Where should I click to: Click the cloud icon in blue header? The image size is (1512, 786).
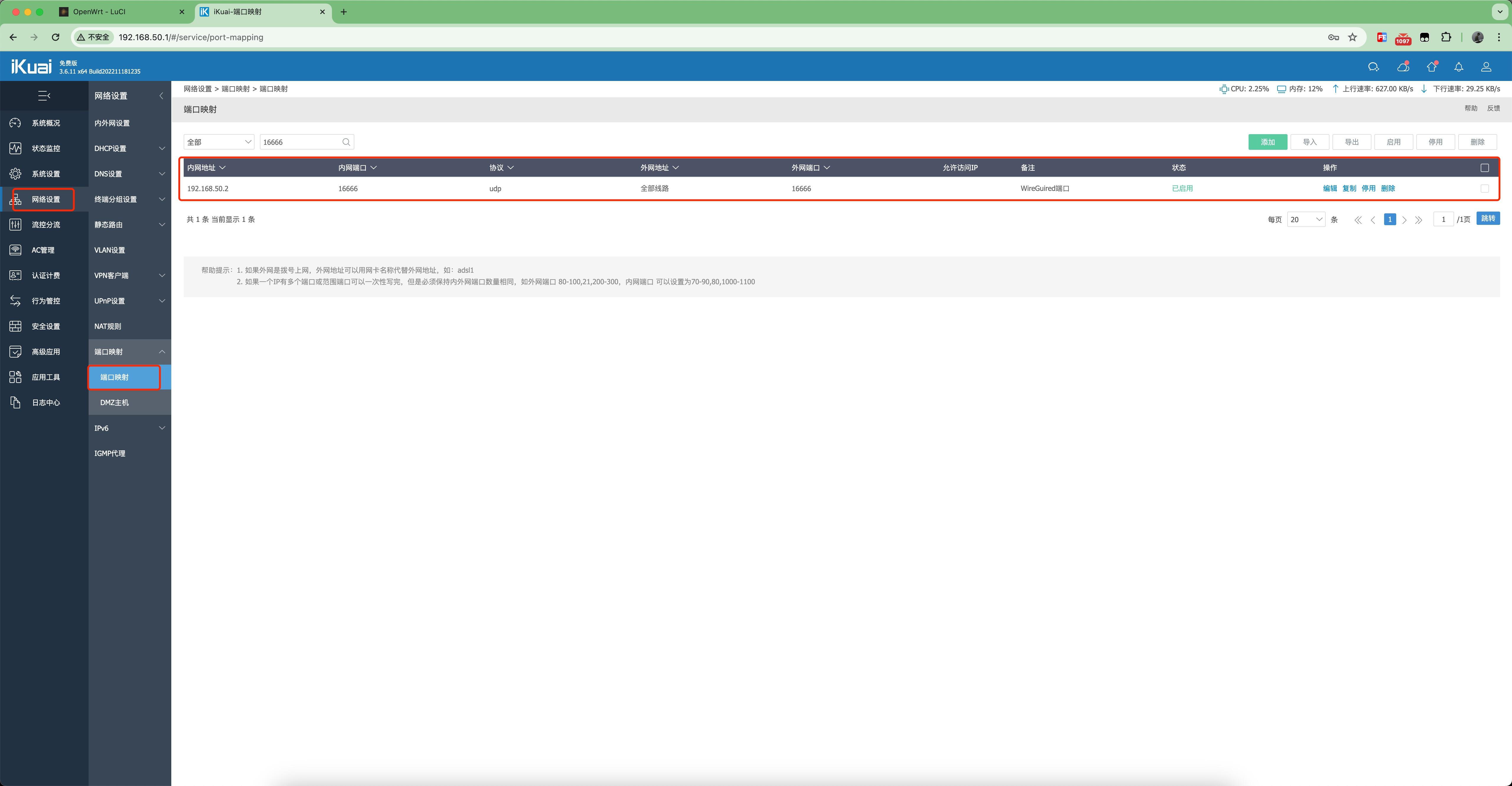(x=1403, y=67)
